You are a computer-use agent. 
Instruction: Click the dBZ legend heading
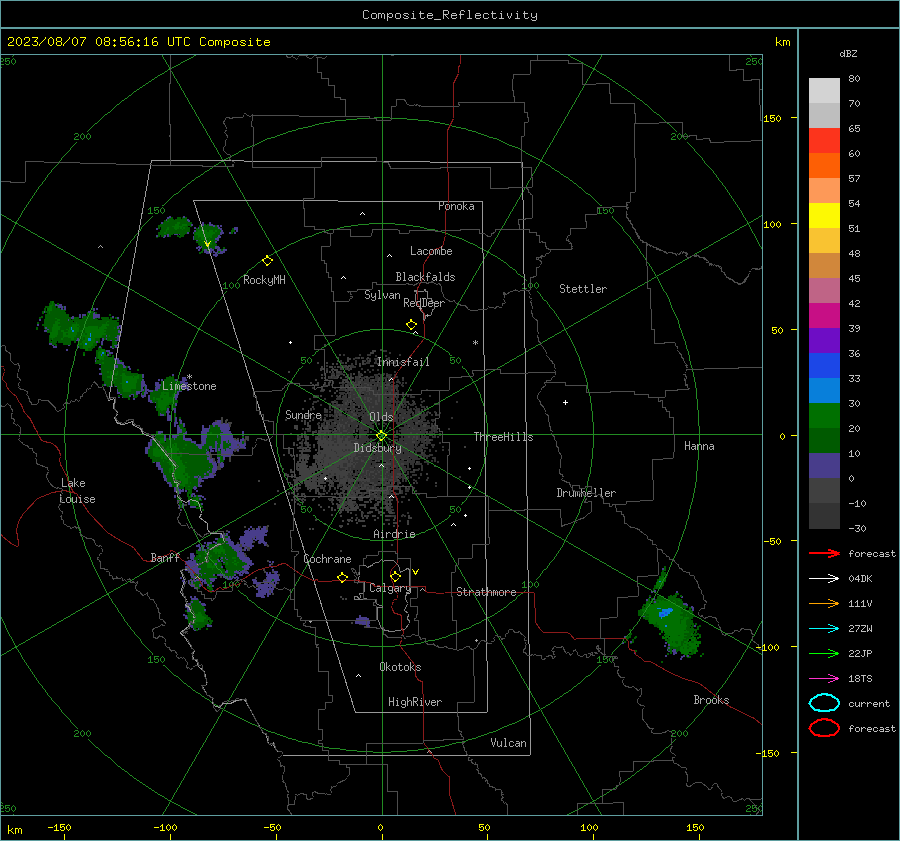(848, 53)
